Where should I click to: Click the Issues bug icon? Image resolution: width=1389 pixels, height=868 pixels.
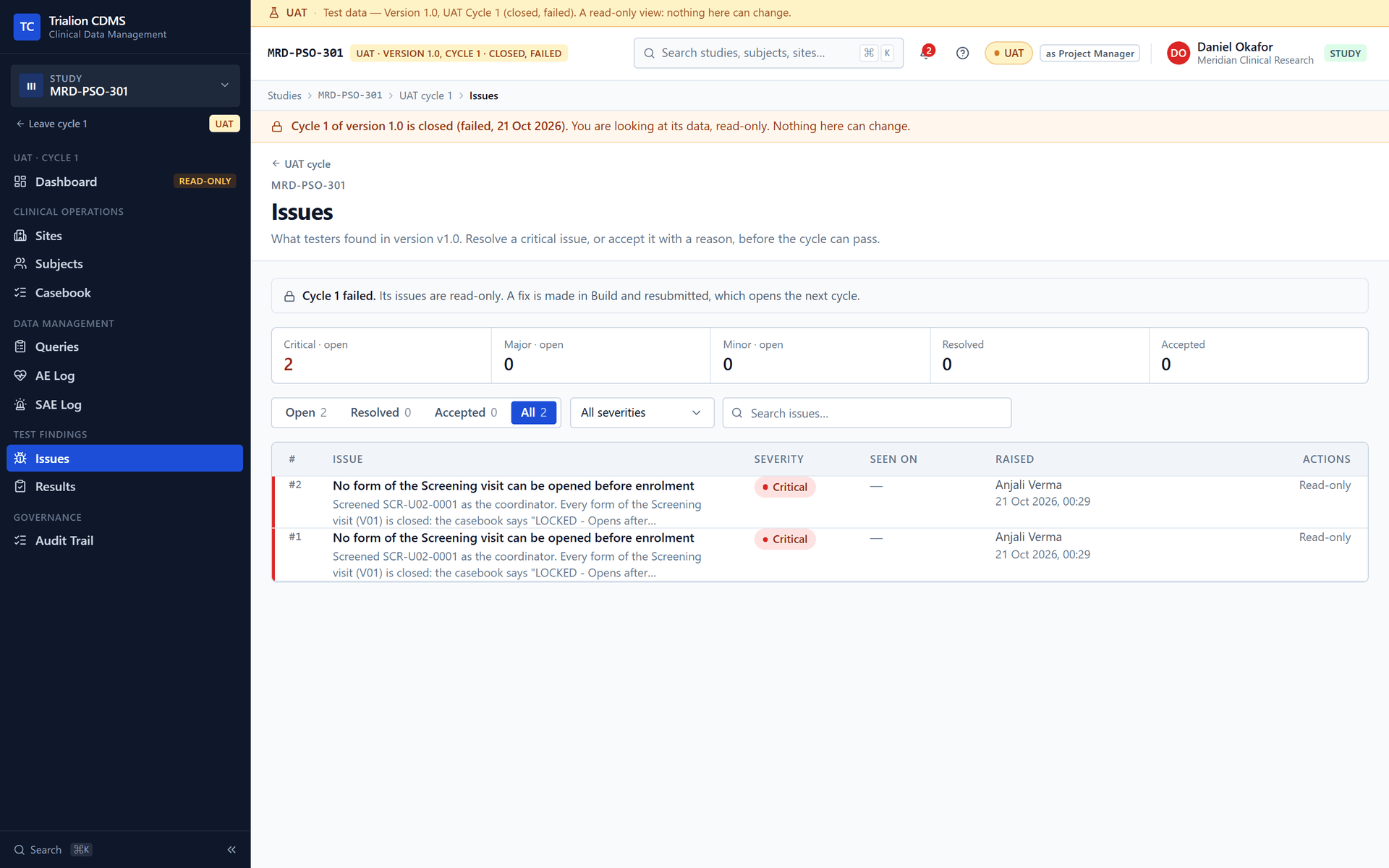coord(20,458)
